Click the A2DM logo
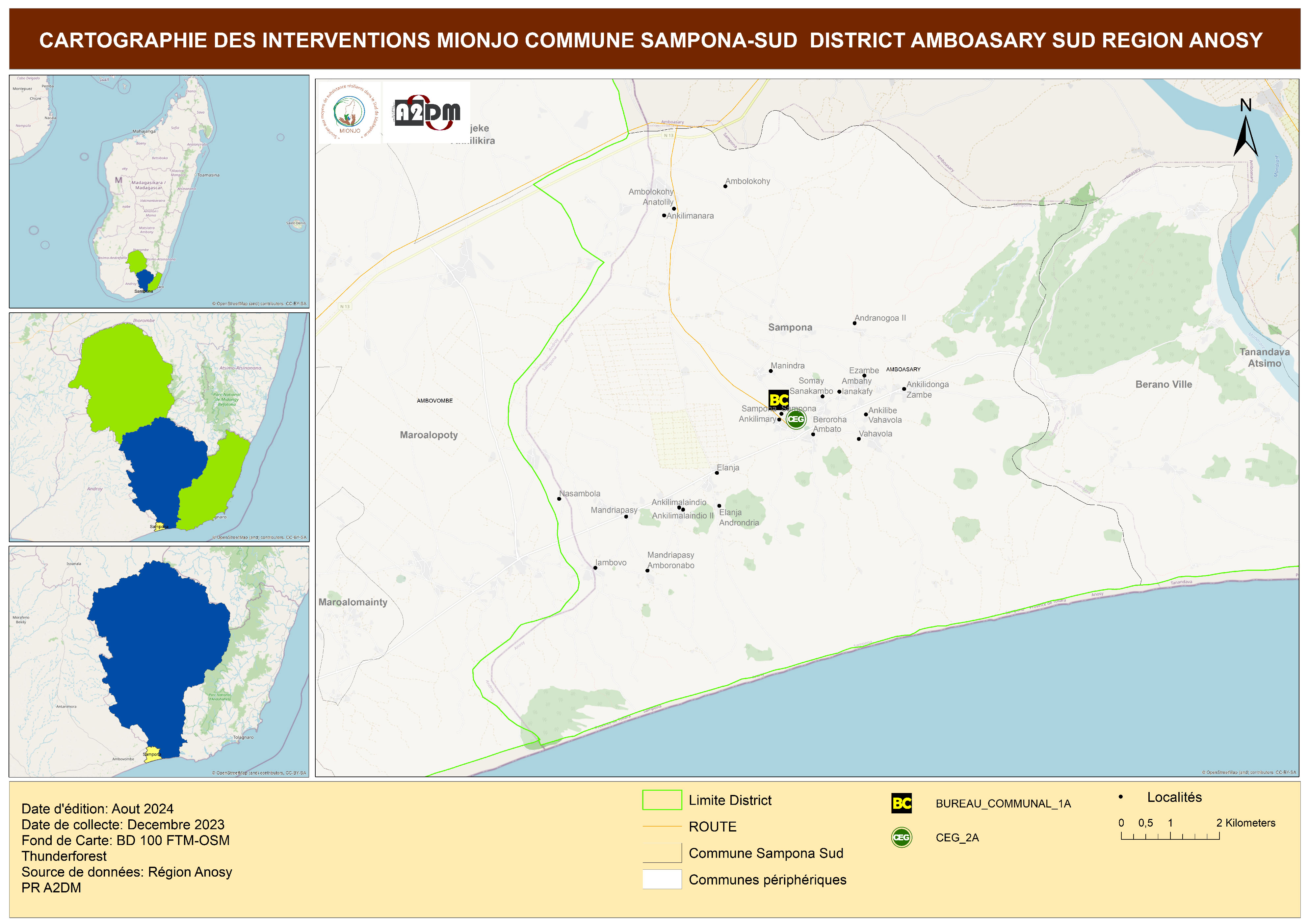 pyautogui.click(x=427, y=112)
